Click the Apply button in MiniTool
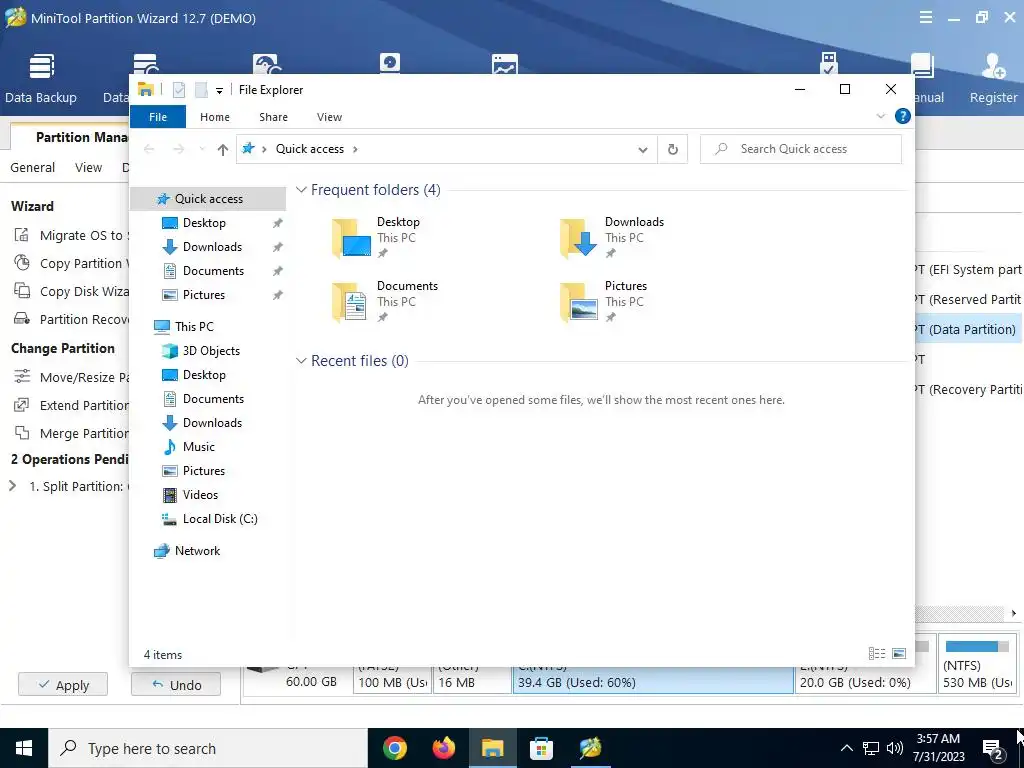The image size is (1024, 768). pyautogui.click(x=63, y=684)
